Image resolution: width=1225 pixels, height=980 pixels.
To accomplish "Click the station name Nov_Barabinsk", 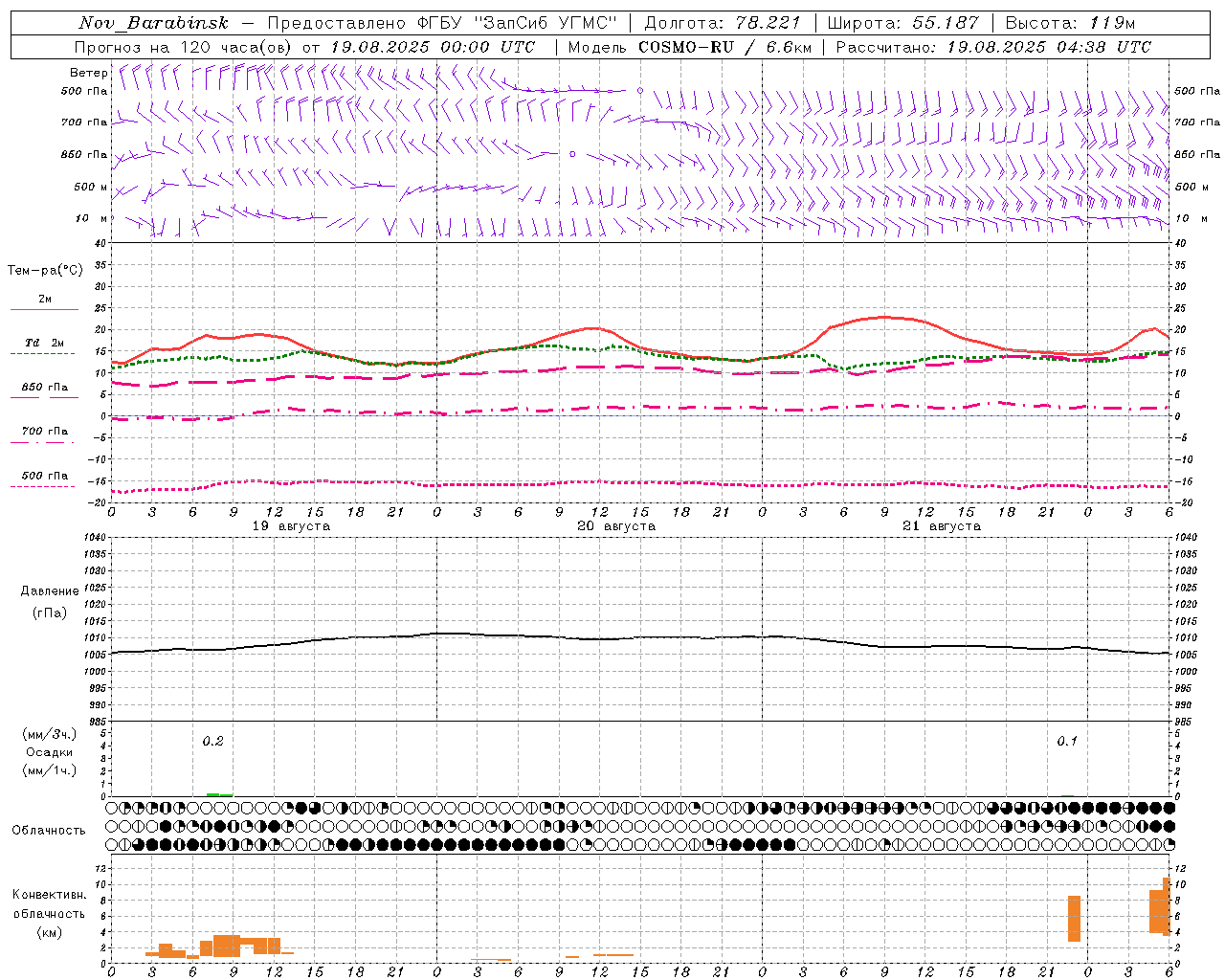I will 154,23.
